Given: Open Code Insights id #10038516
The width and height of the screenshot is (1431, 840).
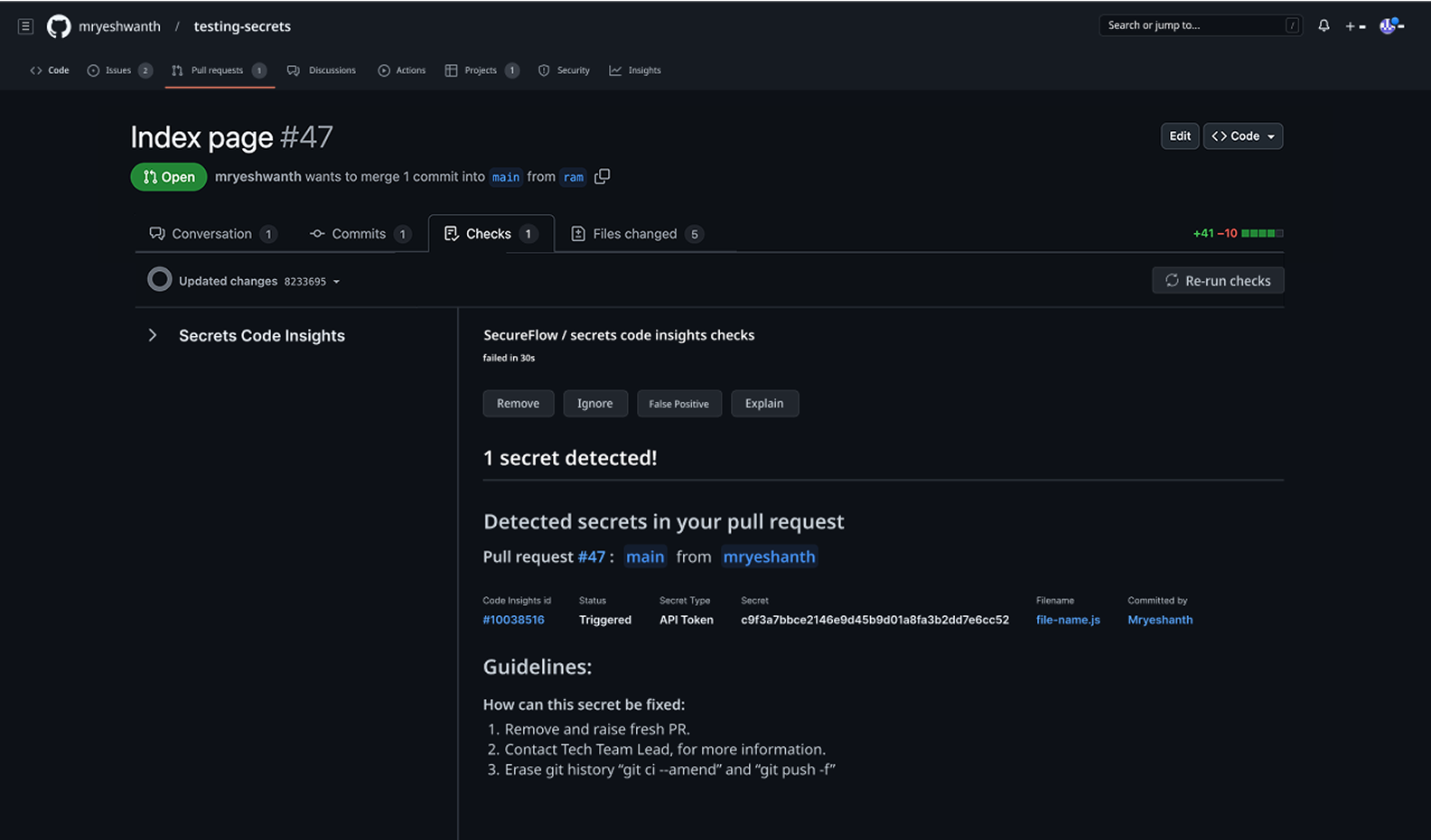Looking at the screenshot, I should point(513,621).
